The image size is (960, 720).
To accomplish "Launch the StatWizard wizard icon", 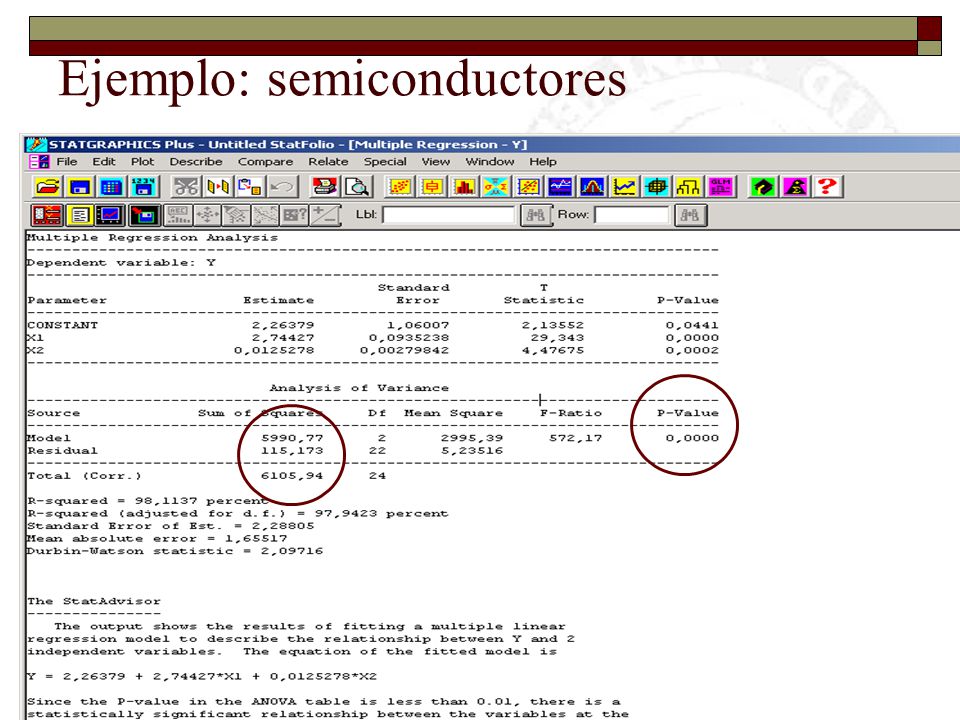I will pyautogui.click(x=795, y=186).
